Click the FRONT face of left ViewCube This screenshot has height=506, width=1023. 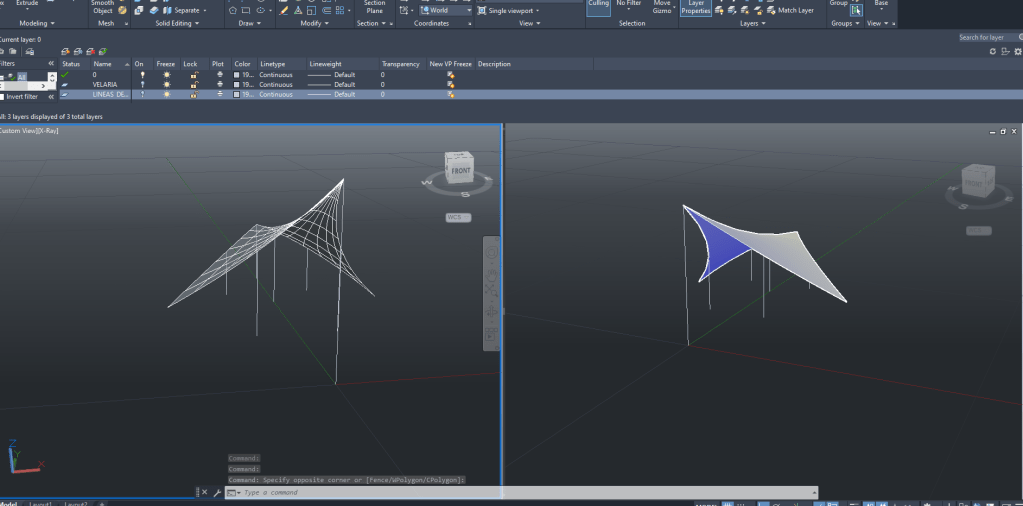tap(461, 170)
